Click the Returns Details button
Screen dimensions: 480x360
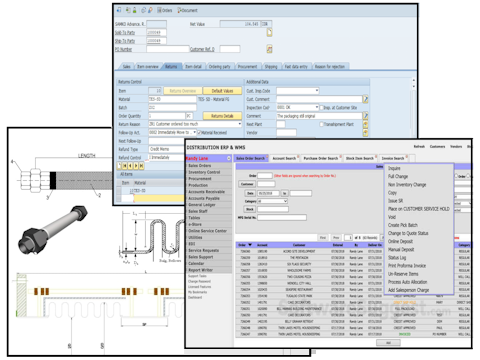click(x=222, y=116)
